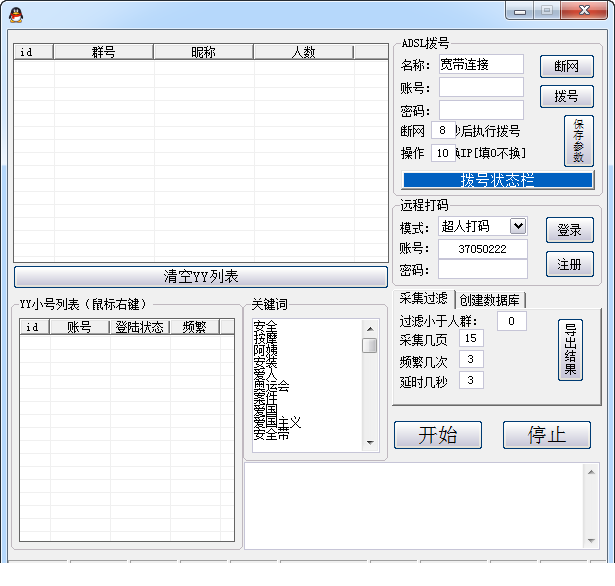Select the keyword 按摩
Viewport: 615px width, 586px height.
pos(266,338)
